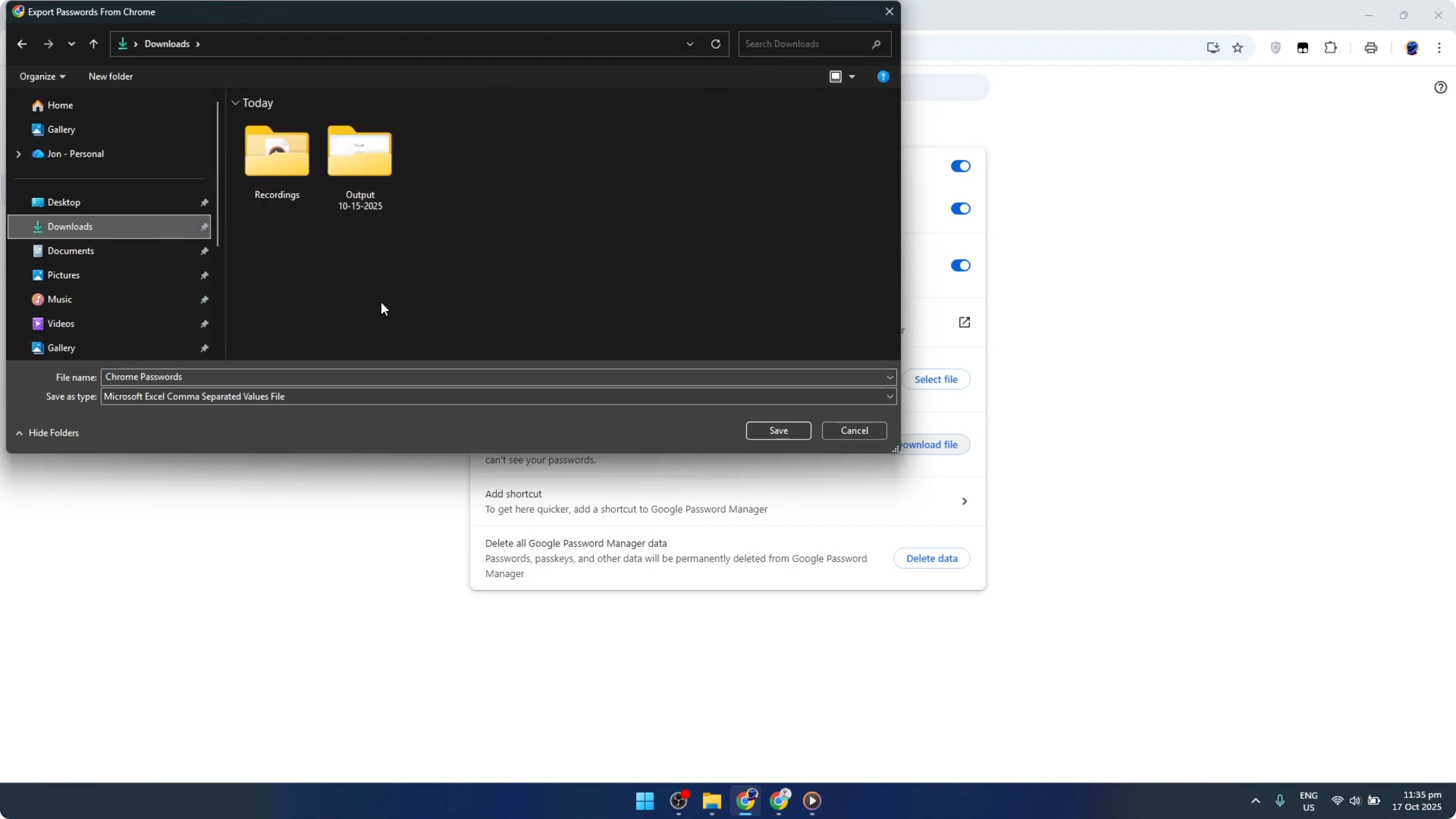1456x819 pixels.
Task: Open the Chrome three-dot menu
Action: click(x=1439, y=48)
